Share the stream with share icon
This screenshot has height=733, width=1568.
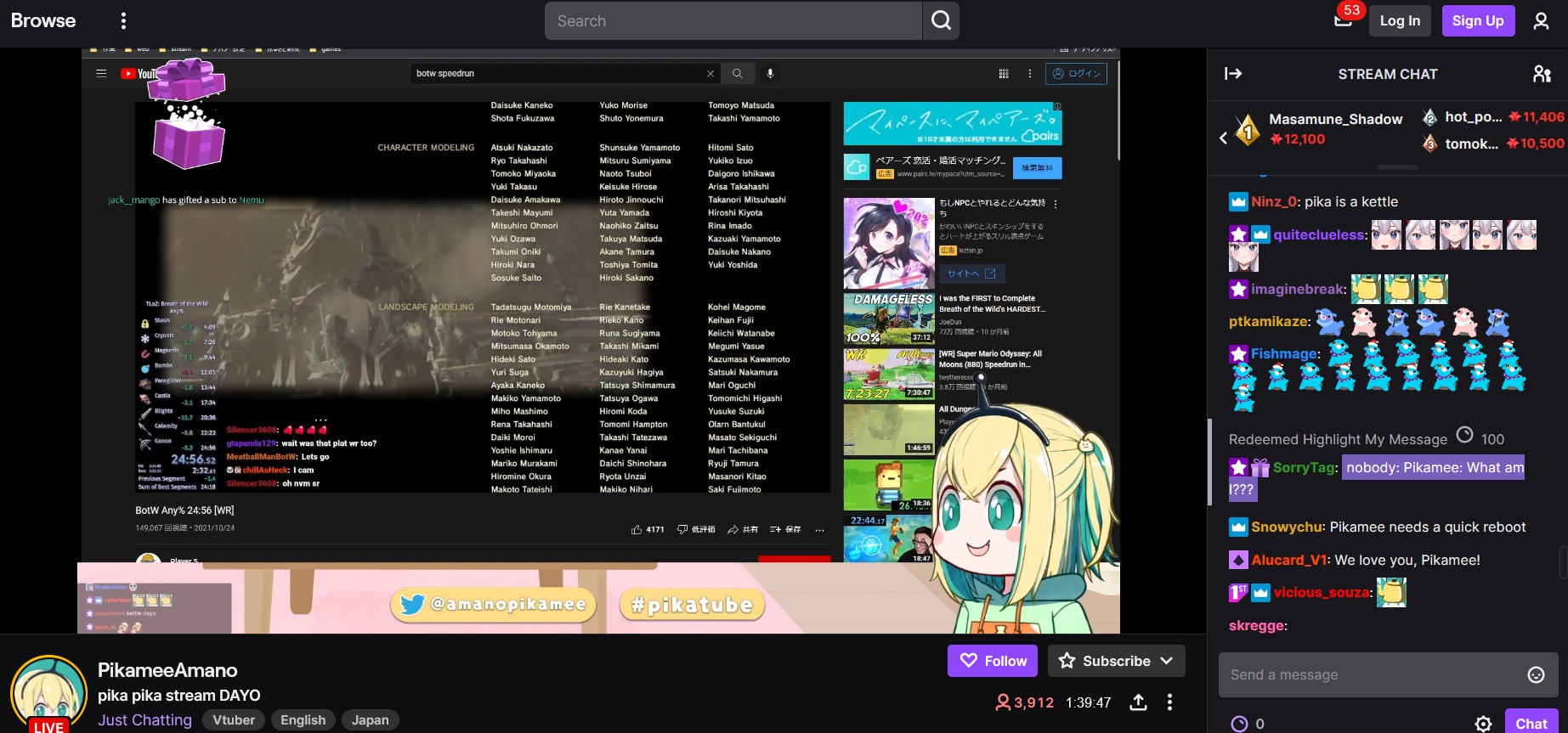[1138, 702]
